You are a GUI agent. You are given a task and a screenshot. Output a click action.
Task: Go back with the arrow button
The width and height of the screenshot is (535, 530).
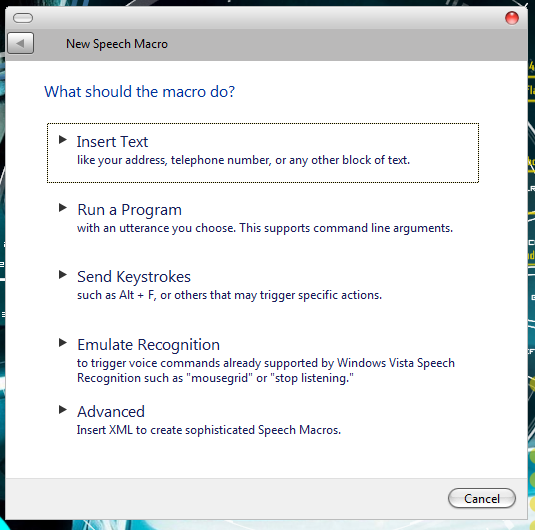click(x=20, y=43)
